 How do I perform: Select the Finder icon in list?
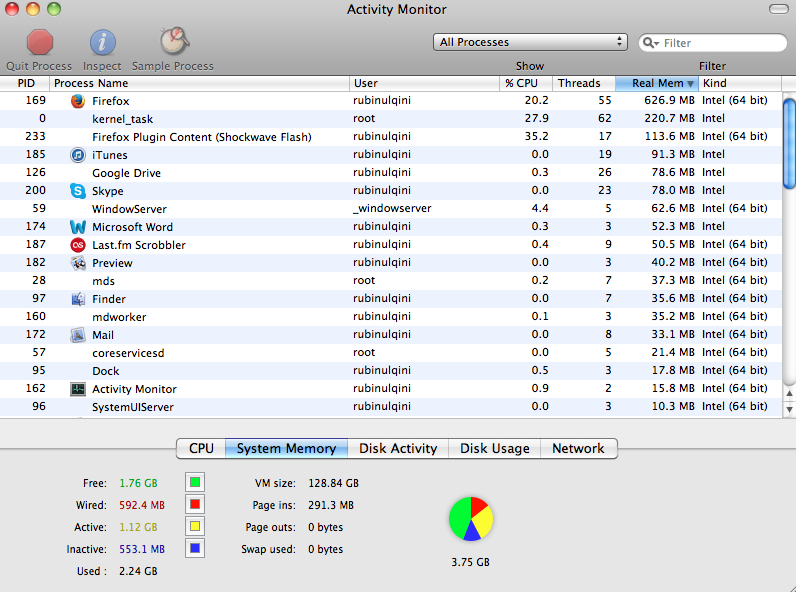tap(78, 299)
